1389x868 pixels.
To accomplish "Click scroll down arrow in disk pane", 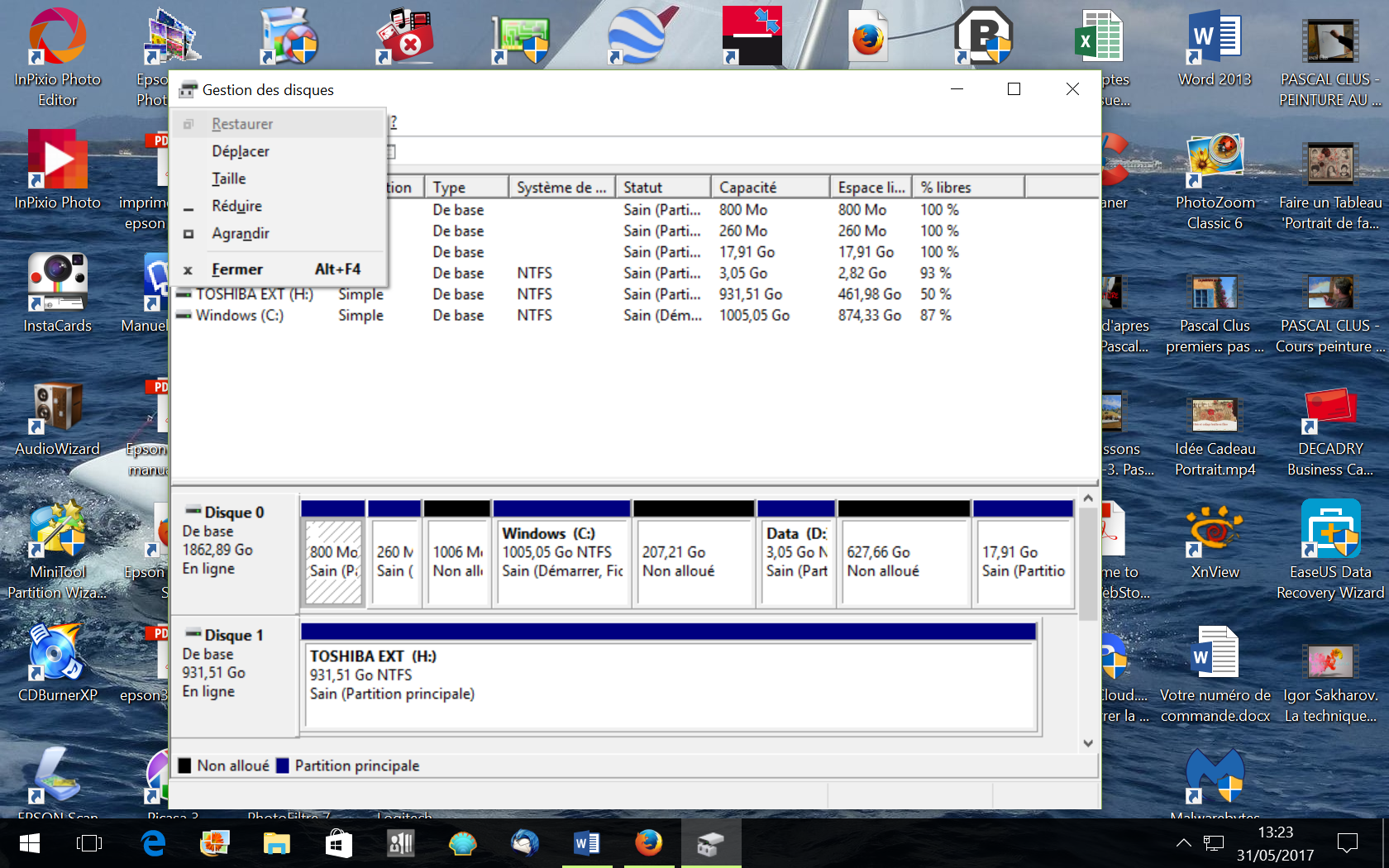I will (1088, 742).
